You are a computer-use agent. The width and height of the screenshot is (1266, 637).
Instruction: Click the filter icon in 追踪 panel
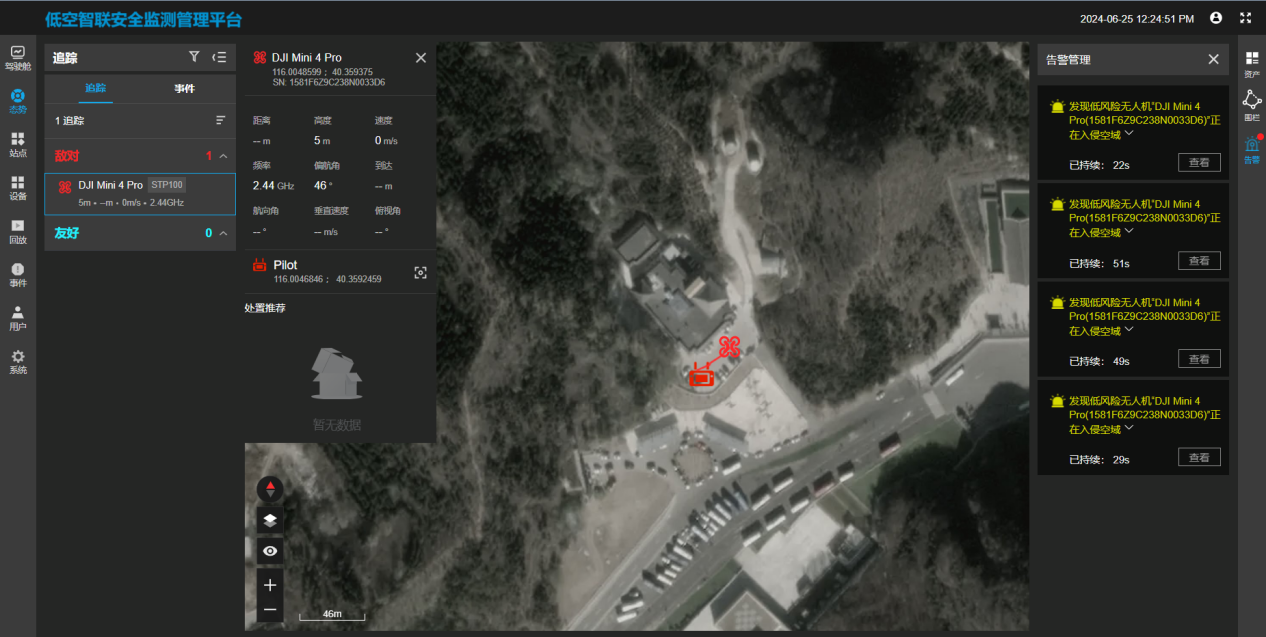pyautogui.click(x=194, y=57)
